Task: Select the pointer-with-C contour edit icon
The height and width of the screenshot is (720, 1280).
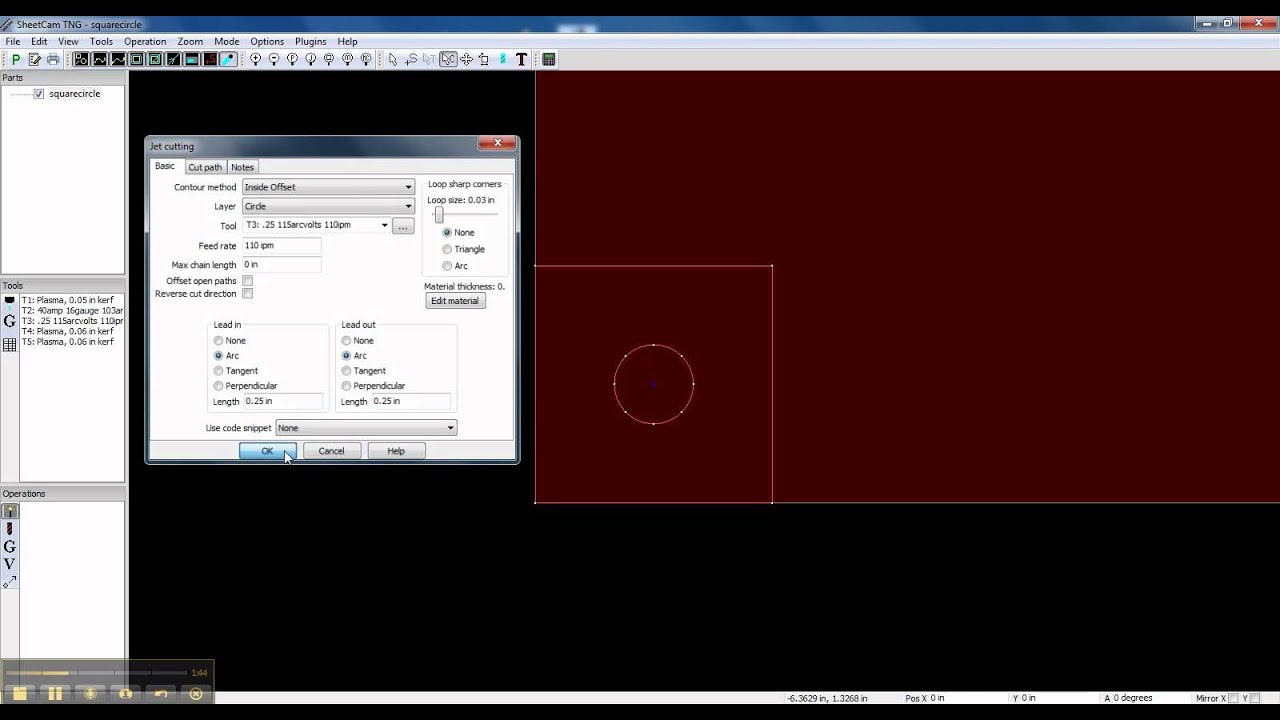Action: (448, 59)
